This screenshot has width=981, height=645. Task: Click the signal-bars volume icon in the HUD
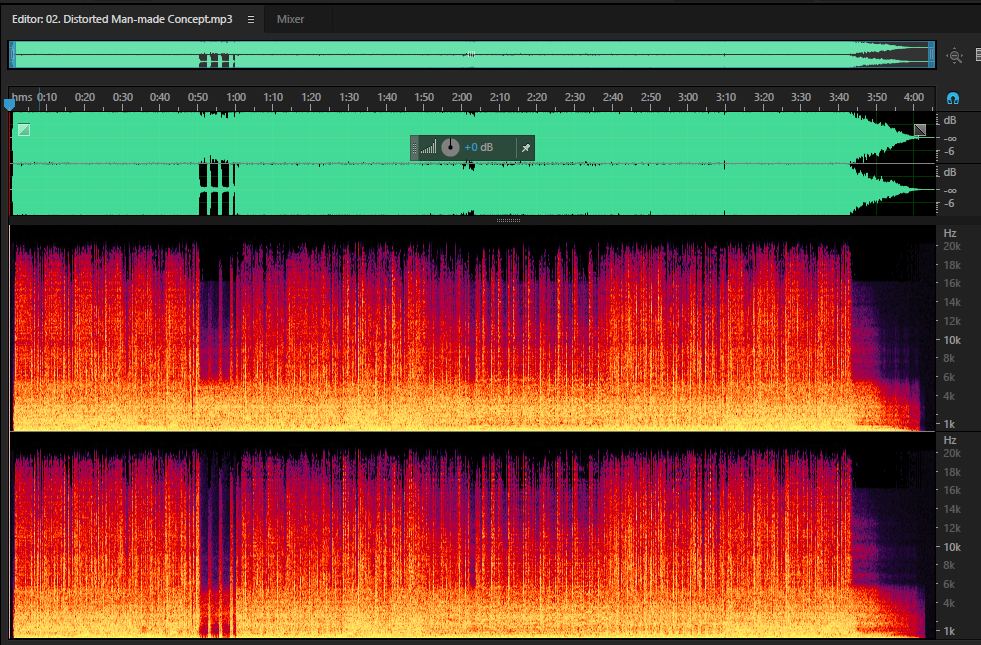(x=428, y=148)
